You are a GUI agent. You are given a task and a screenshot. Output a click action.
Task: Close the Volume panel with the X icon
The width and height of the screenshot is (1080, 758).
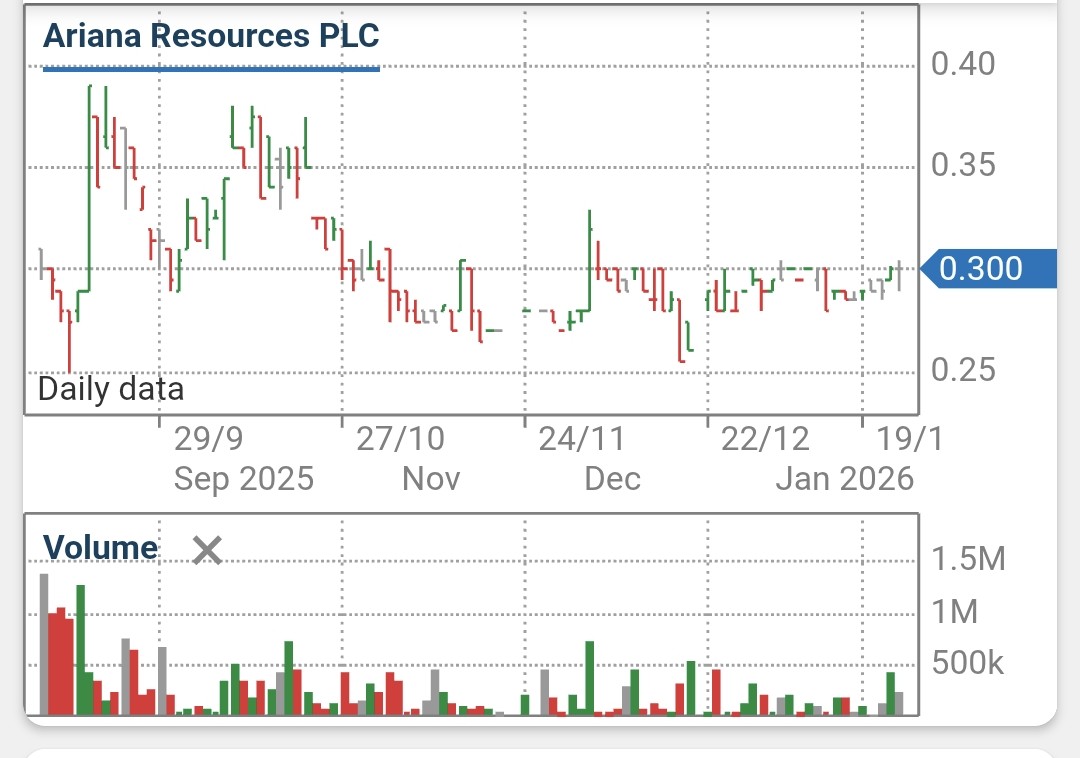[x=207, y=551]
